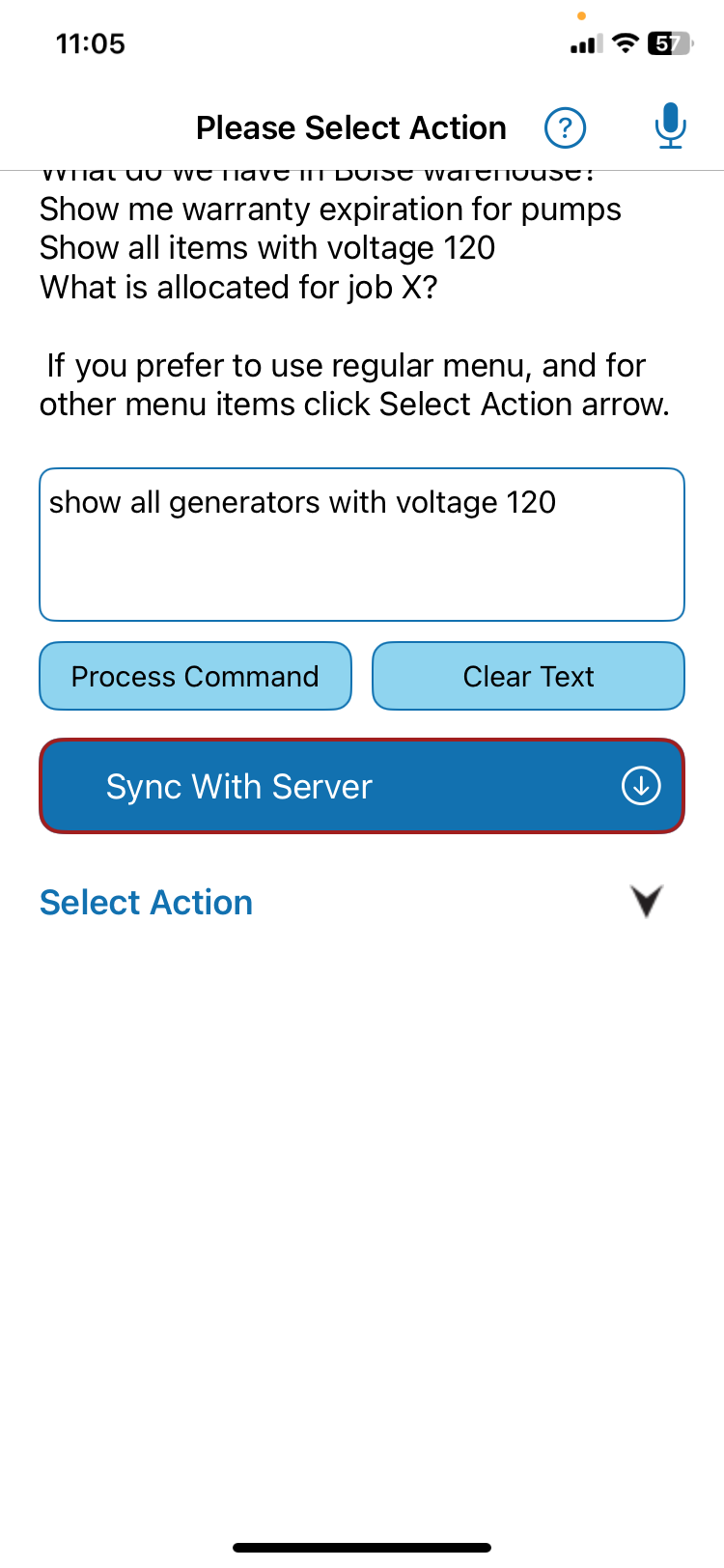Tap the 11:05 clock in status bar
The width and height of the screenshot is (724, 1568).
point(91,43)
